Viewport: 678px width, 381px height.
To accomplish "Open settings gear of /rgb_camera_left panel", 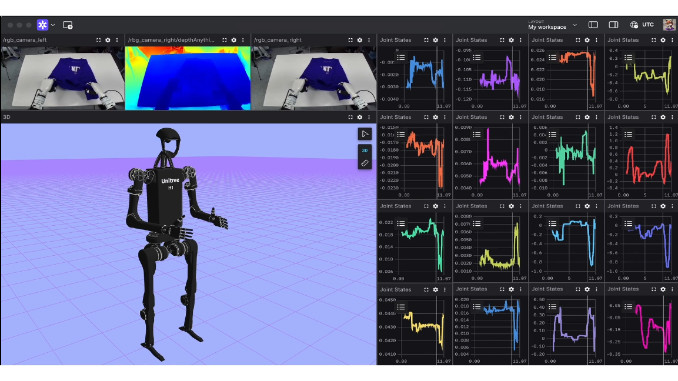I will pos(108,40).
